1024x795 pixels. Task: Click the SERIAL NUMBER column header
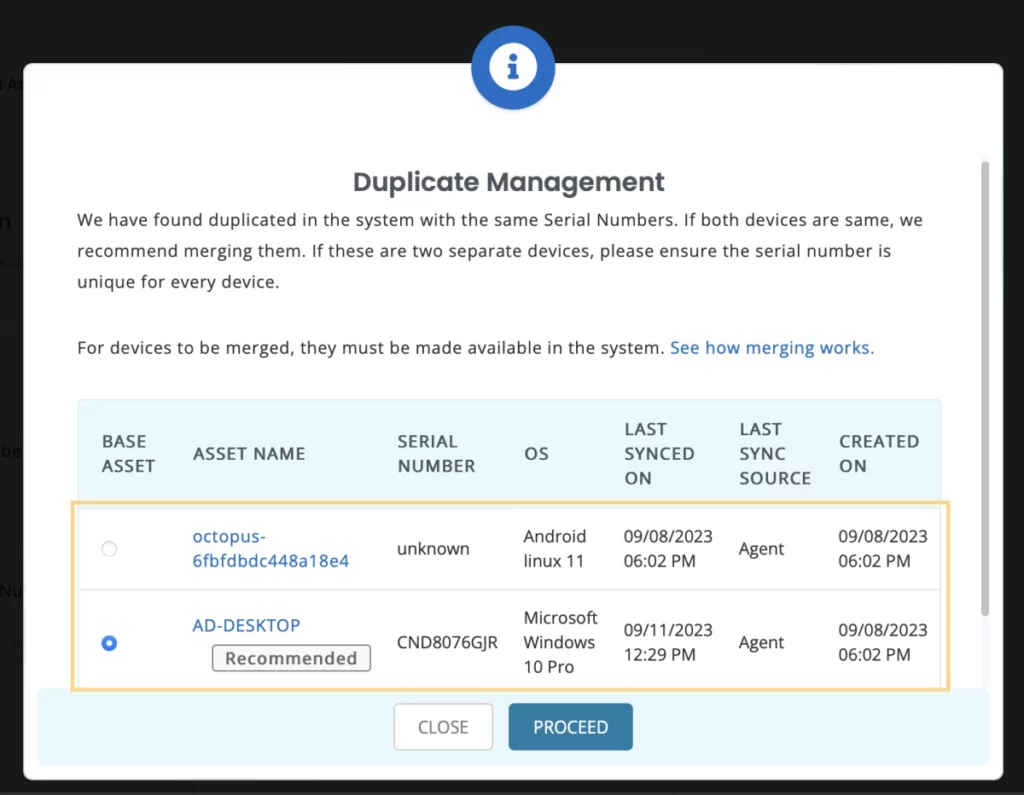pos(436,453)
